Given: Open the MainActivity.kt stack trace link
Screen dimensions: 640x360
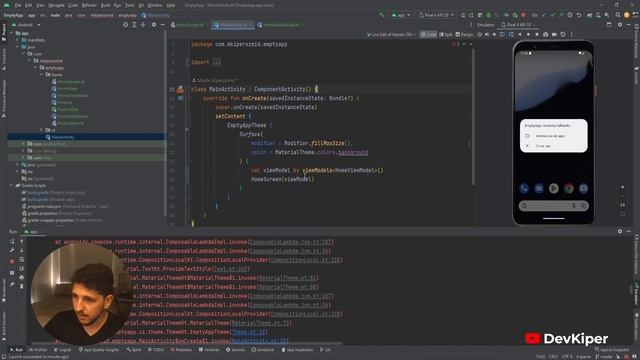Looking at the screenshot, I should (x=260, y=341).
